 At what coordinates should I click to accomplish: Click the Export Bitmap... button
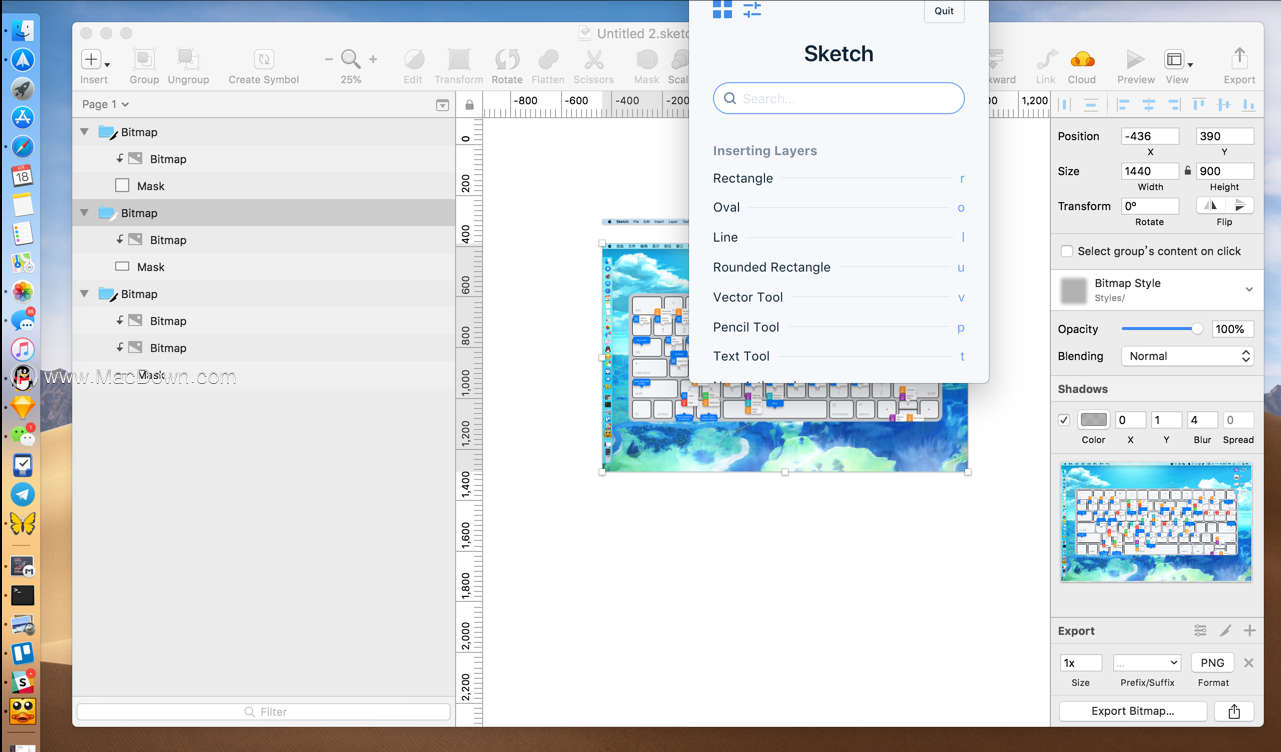(1133, 711)
